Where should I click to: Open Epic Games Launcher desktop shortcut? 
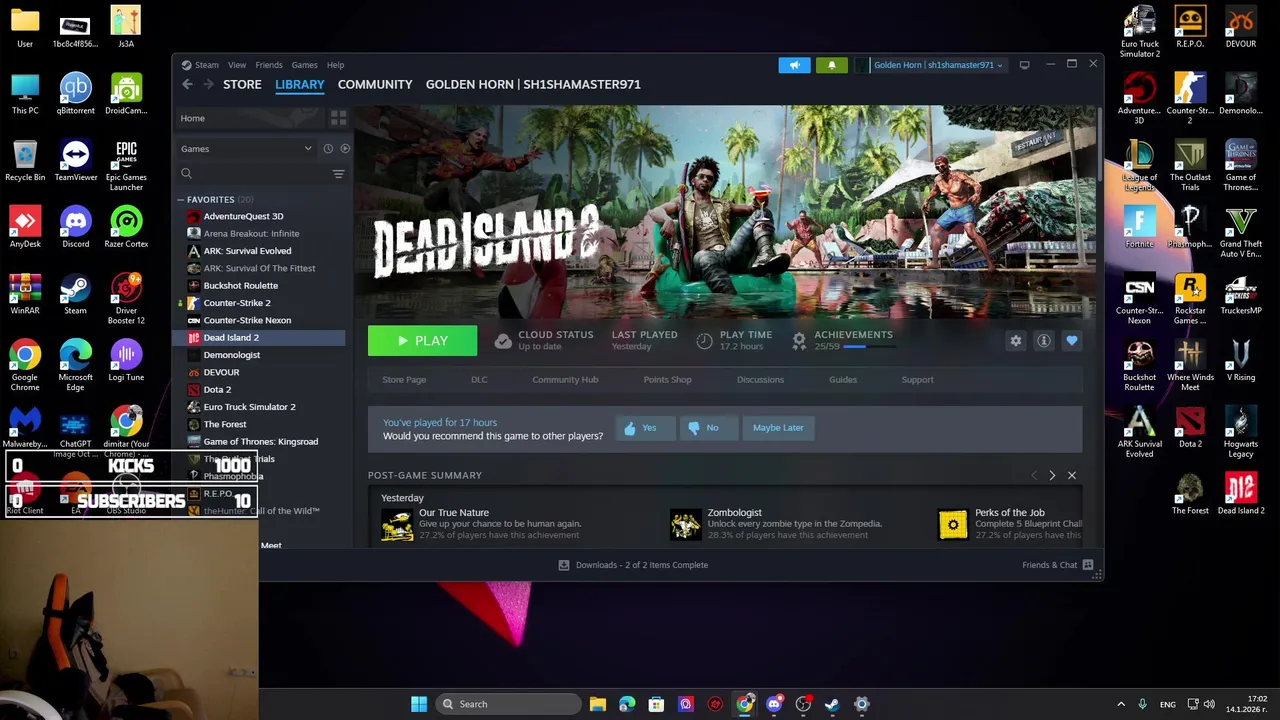[x=126, y=166]
